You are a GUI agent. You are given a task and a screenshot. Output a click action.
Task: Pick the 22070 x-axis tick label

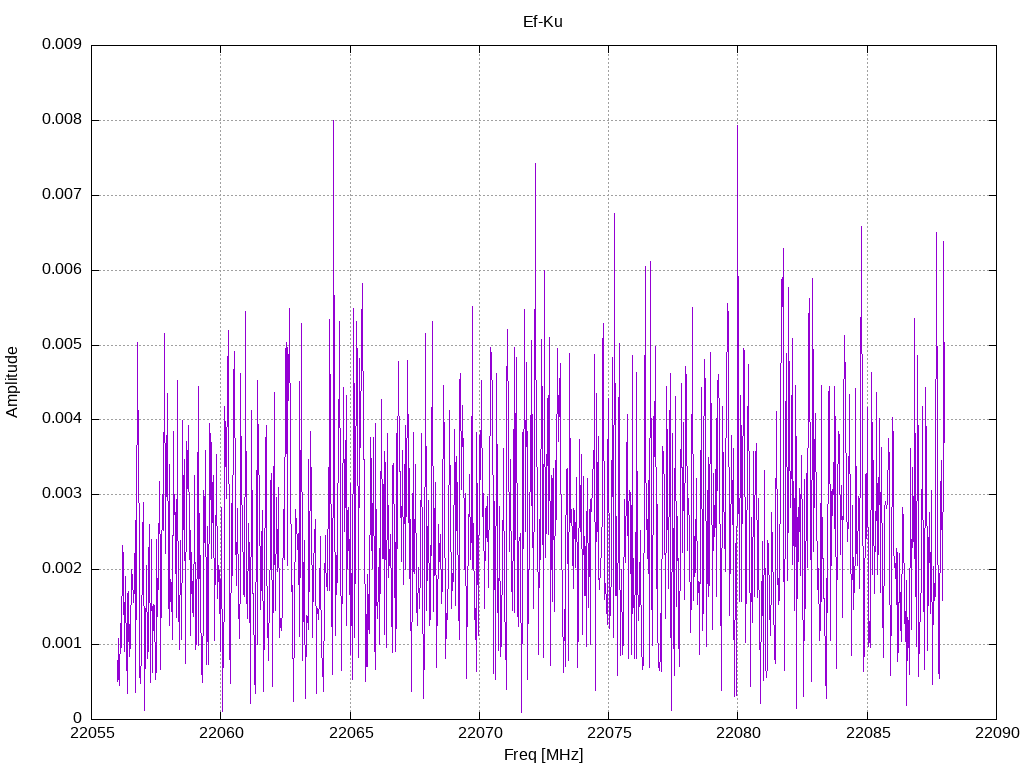[x=479, y=733]
